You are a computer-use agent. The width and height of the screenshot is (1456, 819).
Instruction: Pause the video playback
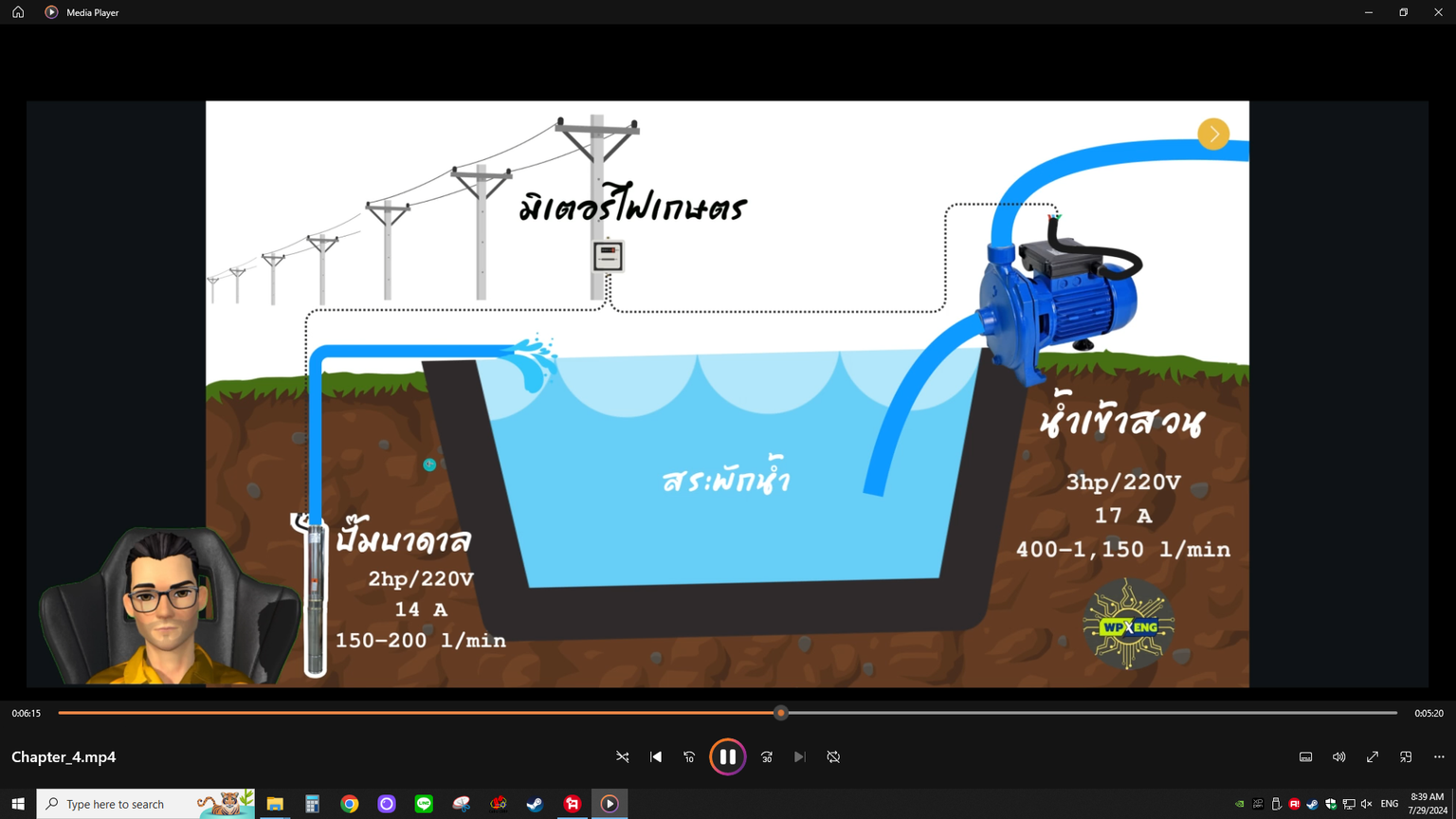pyautogui.click(x=727, y=756)
